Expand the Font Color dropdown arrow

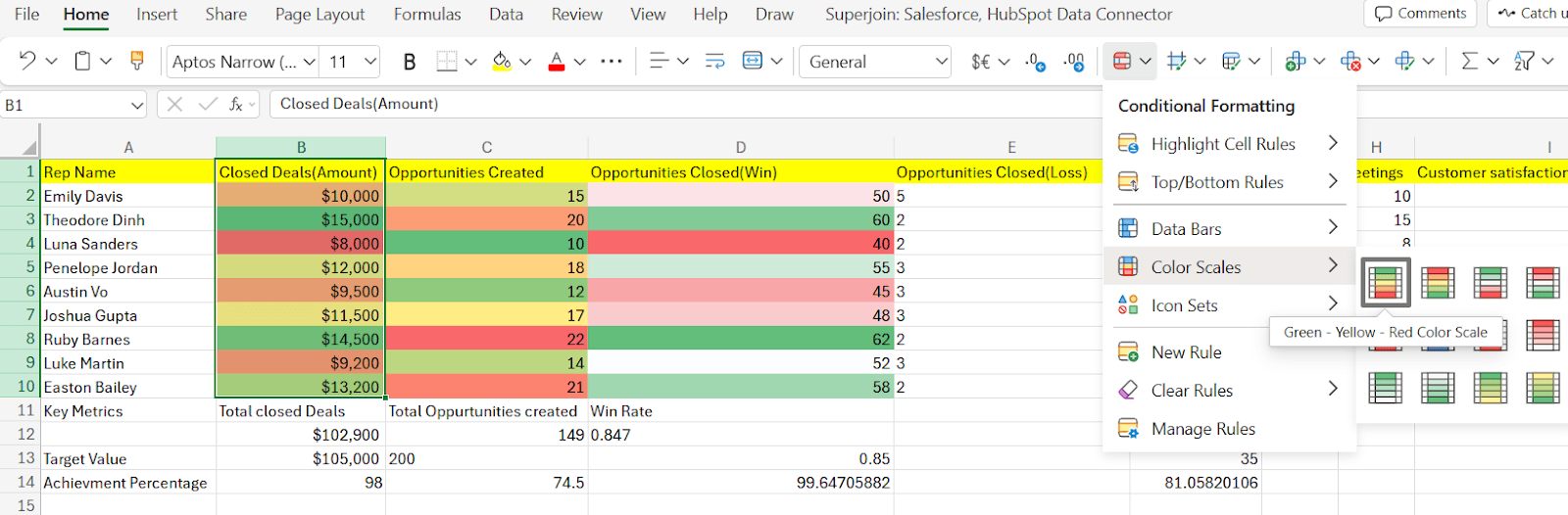580,62
